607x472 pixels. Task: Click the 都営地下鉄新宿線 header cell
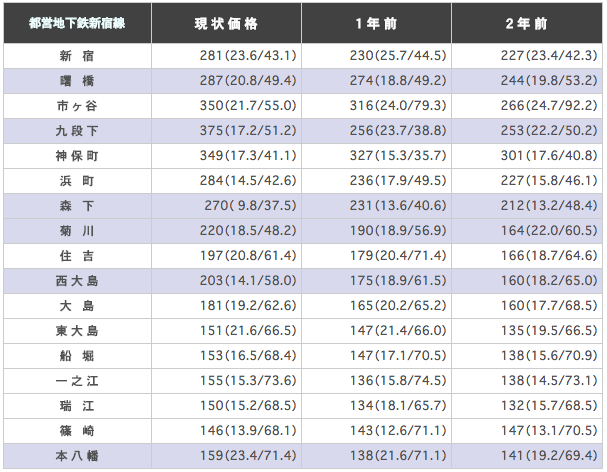[77, 23]
